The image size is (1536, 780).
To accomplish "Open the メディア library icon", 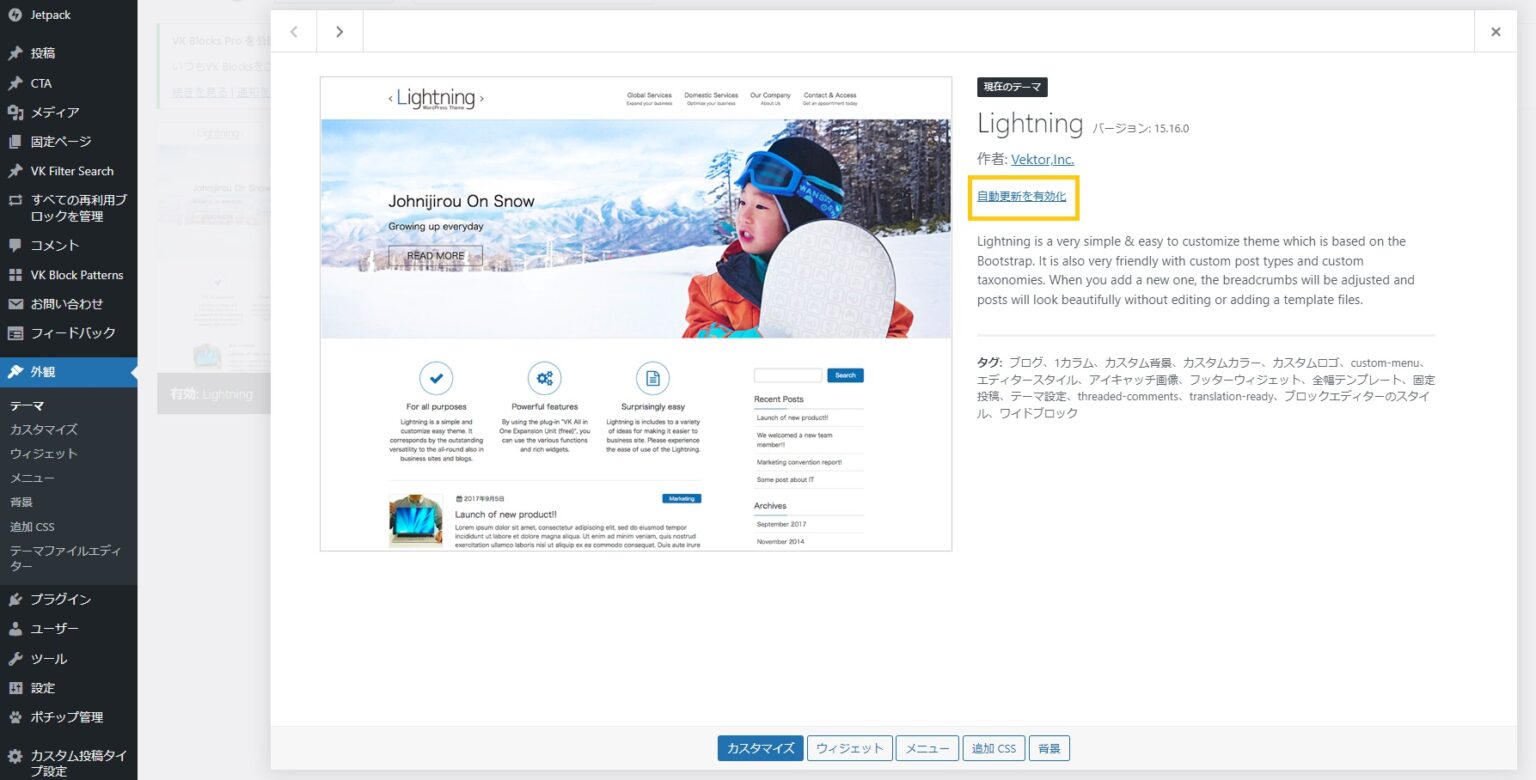I will coord(17,111).
